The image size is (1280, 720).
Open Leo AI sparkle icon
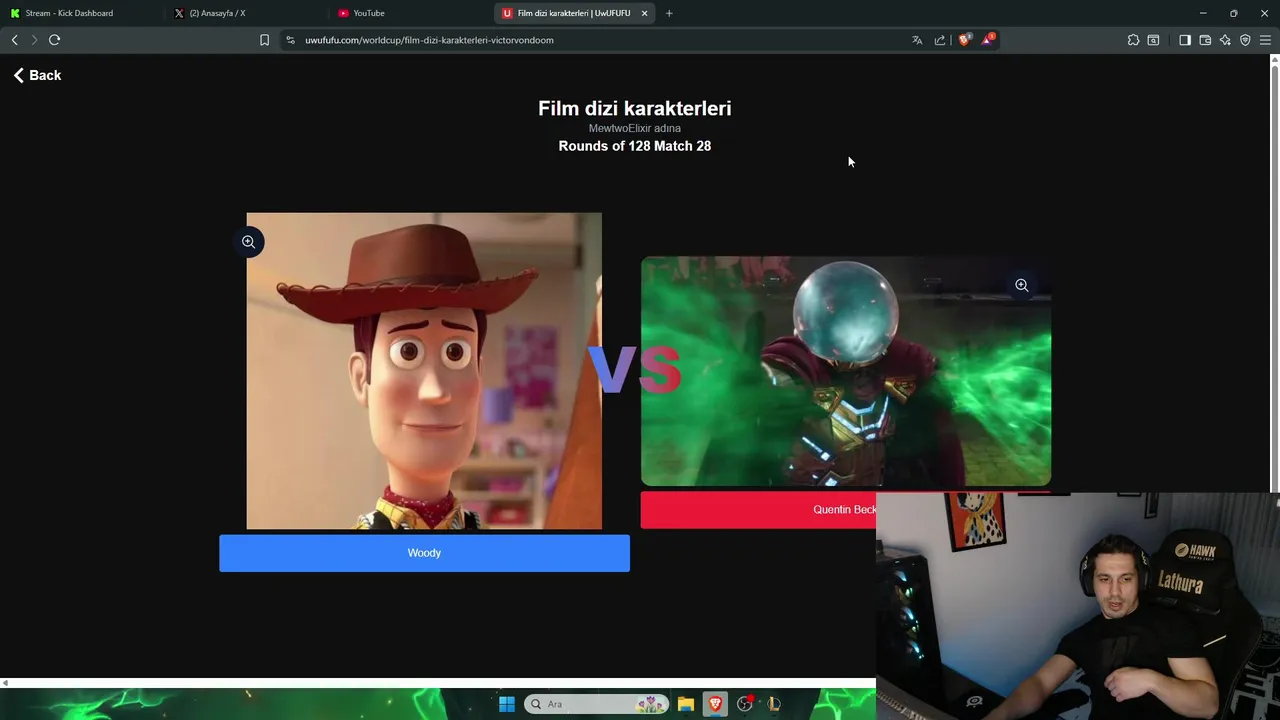click(1225, 40)
